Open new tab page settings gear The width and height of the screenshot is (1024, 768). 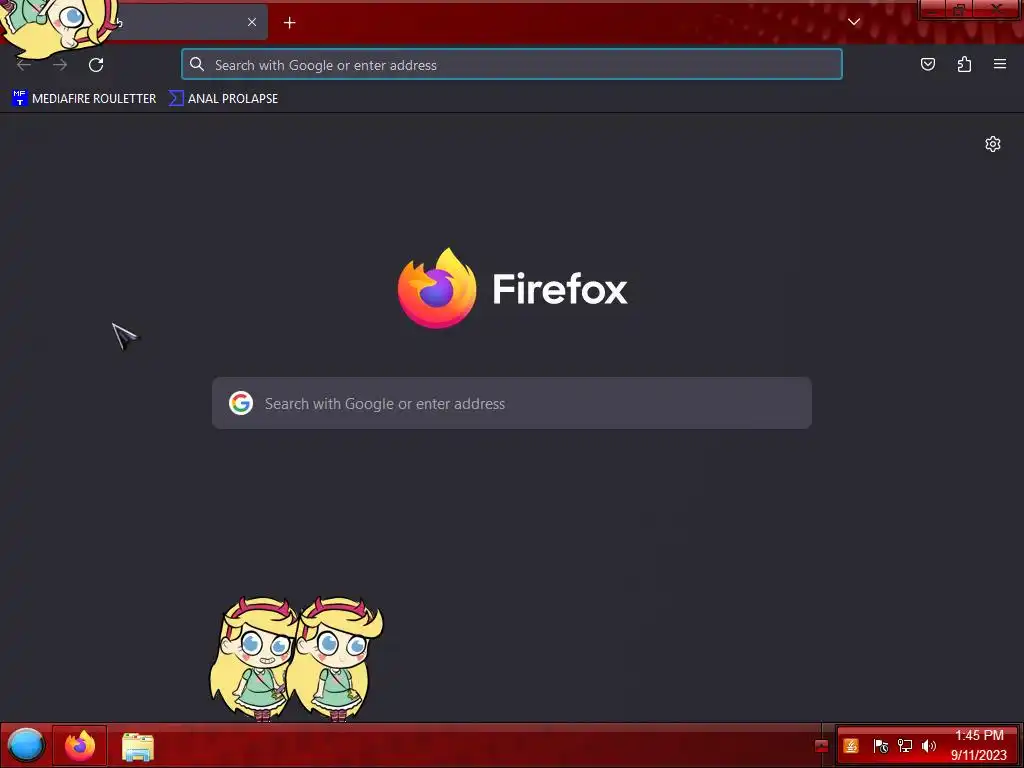(x=993, y=144)
